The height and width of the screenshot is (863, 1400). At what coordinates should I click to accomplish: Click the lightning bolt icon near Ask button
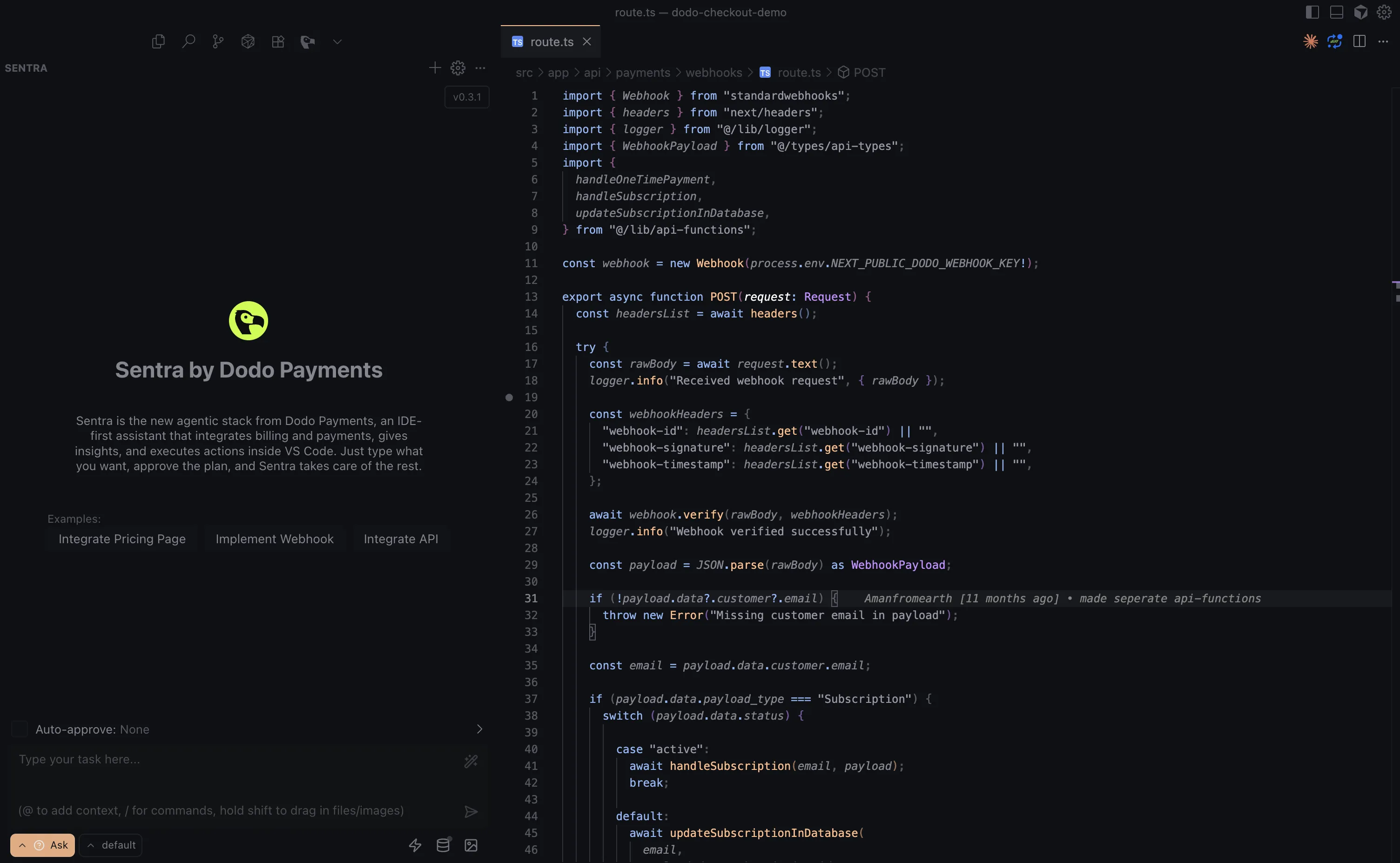[x=415, y=845]
